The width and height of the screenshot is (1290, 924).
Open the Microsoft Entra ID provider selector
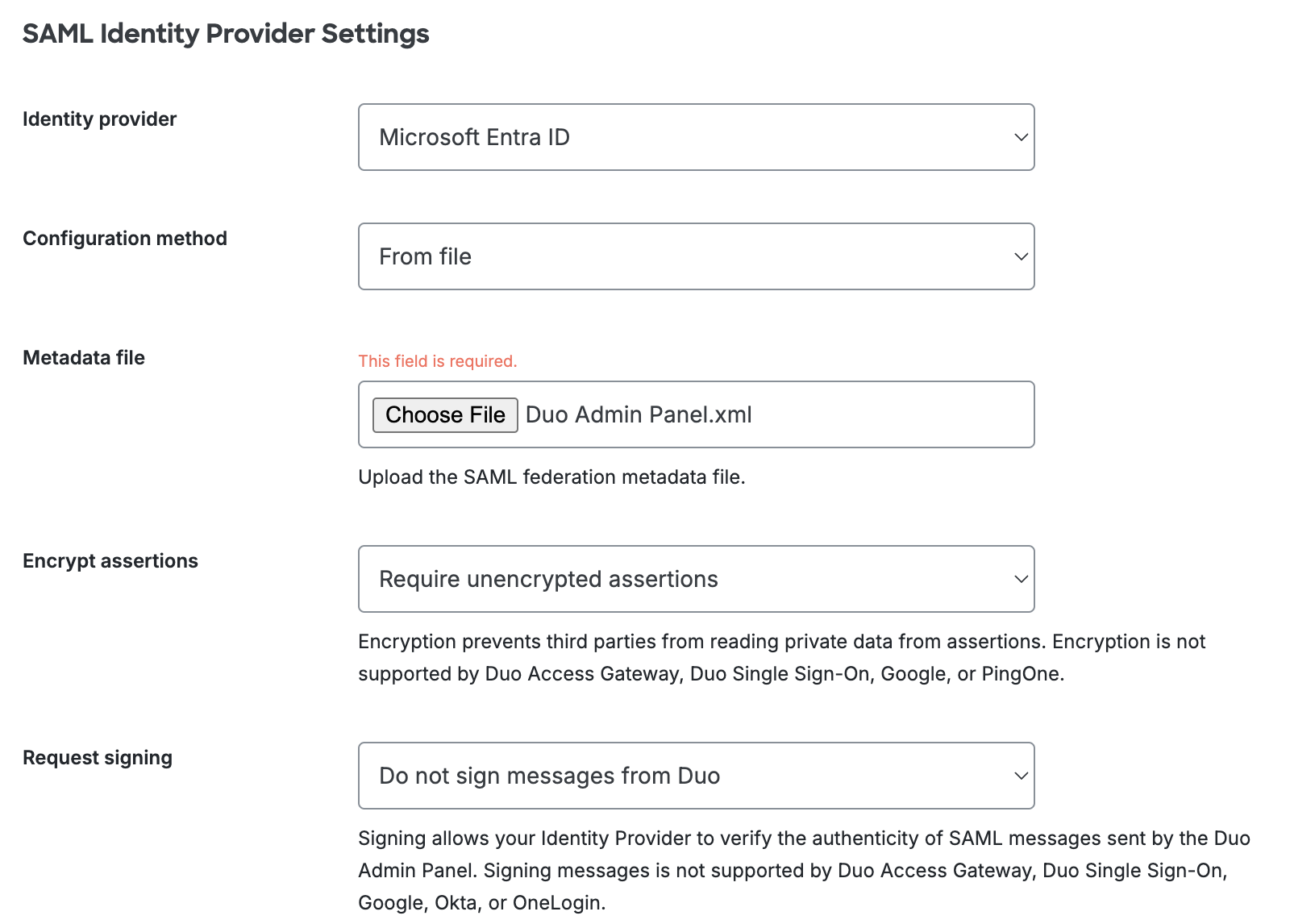tap(696, 136)
